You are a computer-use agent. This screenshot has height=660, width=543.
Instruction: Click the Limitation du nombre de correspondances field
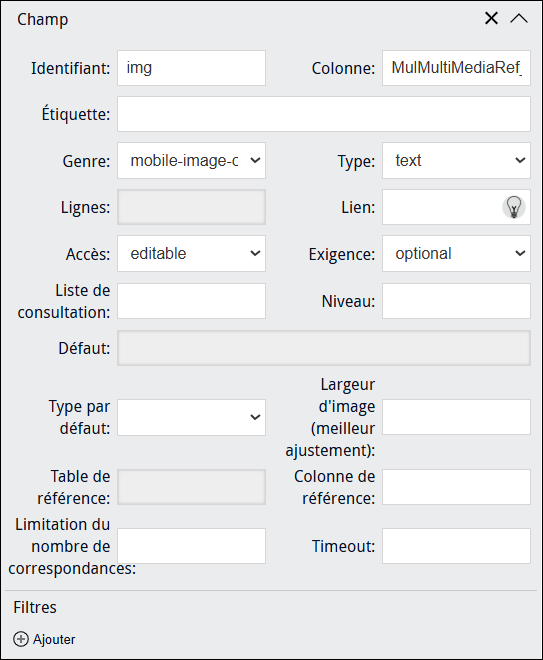(x=192, y=546)
